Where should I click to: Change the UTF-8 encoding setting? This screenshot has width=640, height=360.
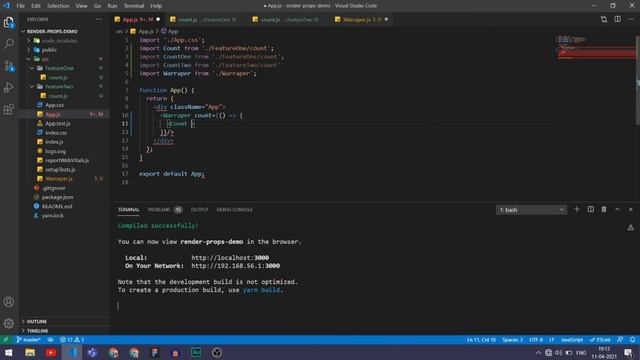(536, 340)
